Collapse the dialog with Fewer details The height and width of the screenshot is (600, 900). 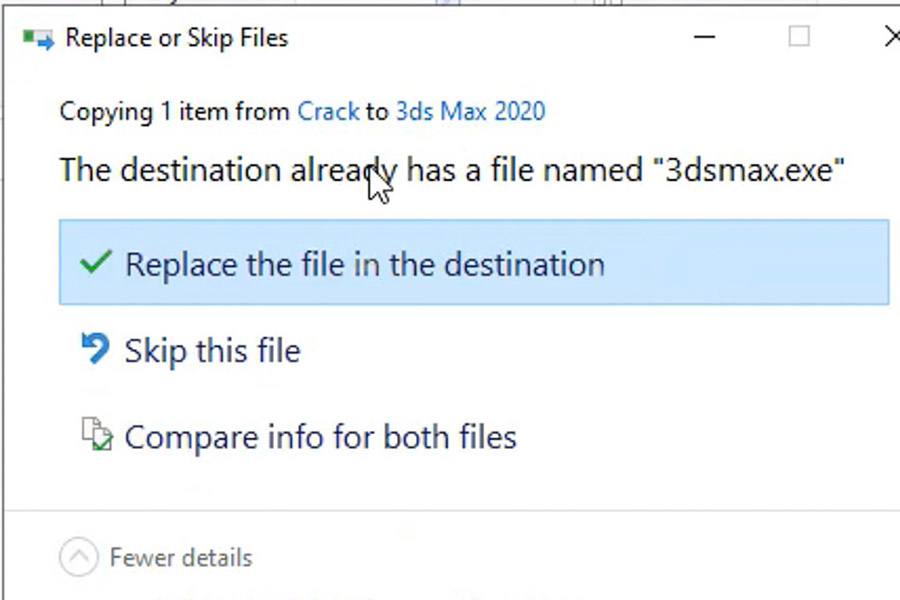pos(181,558)
